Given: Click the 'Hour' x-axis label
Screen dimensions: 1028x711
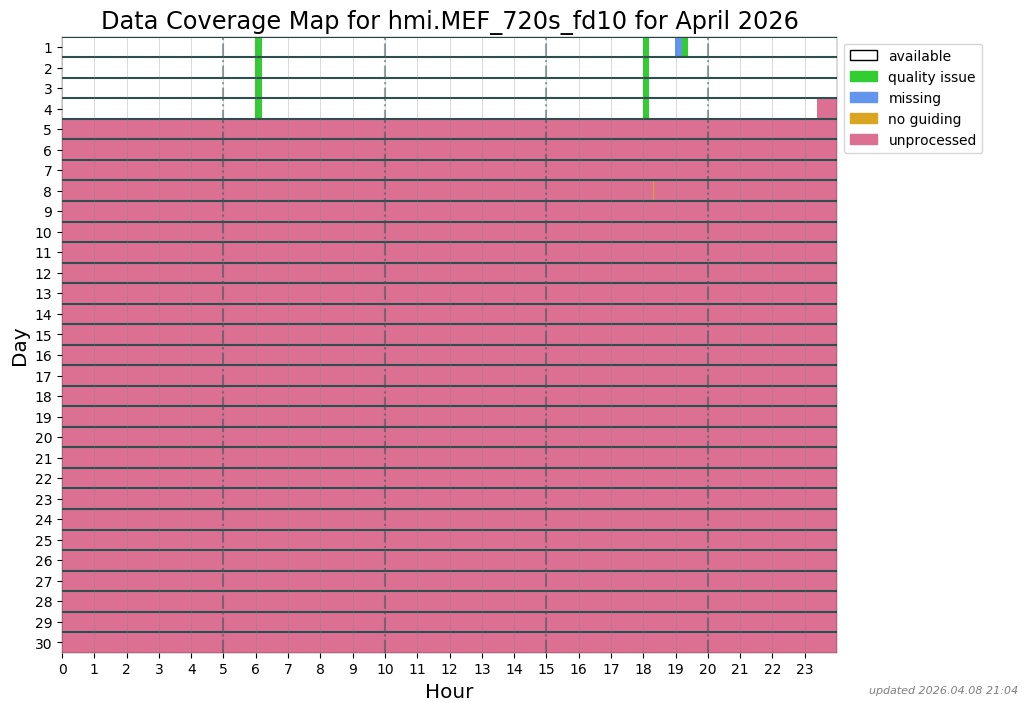Looking at the screenshot, I should coord(449,692).
